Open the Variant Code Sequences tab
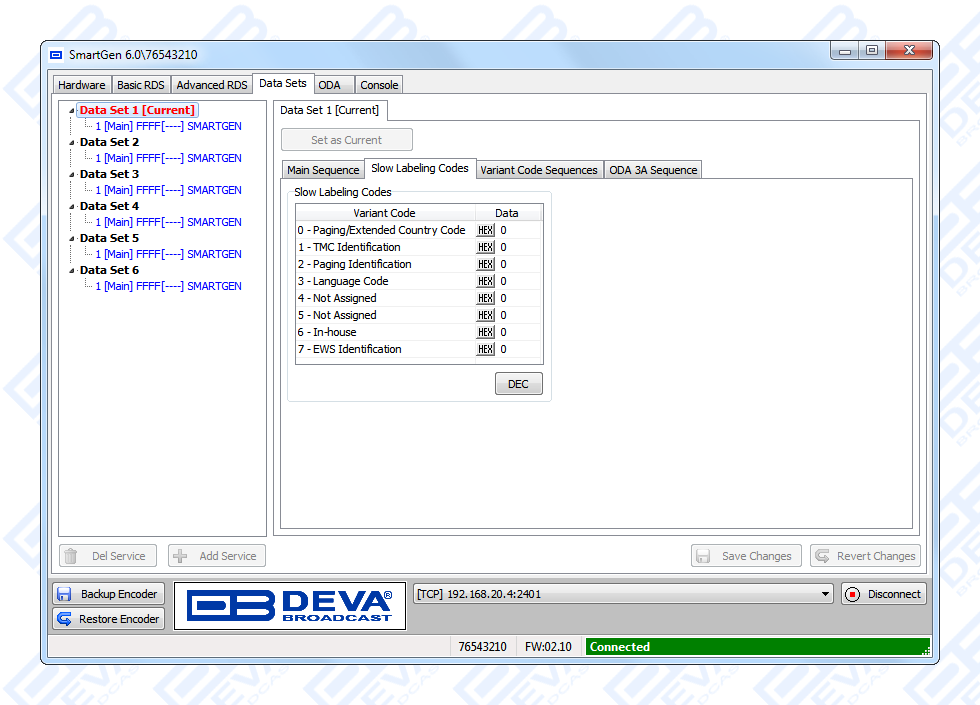 point(538,170)
